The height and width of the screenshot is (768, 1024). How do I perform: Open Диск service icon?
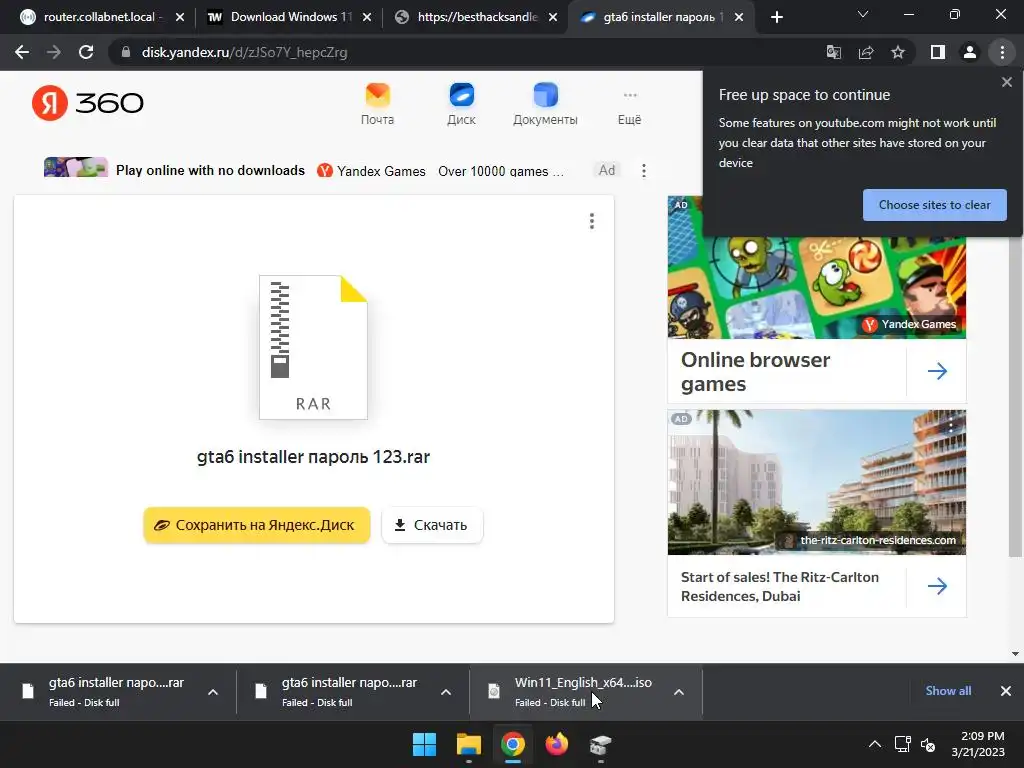pyautogui.click(x=461, y=104)
